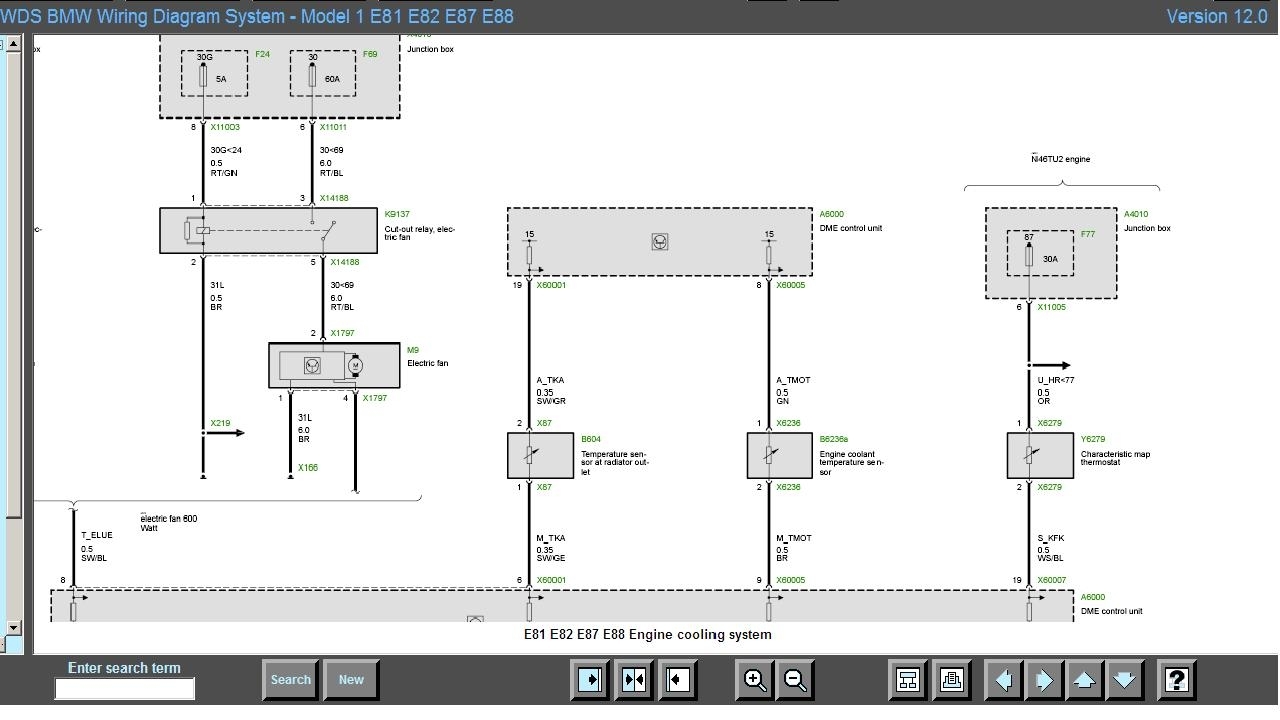Open the help question mark icon
Image resolution: width=1280 pixels, height=720 pixels.
point(1177,680)
